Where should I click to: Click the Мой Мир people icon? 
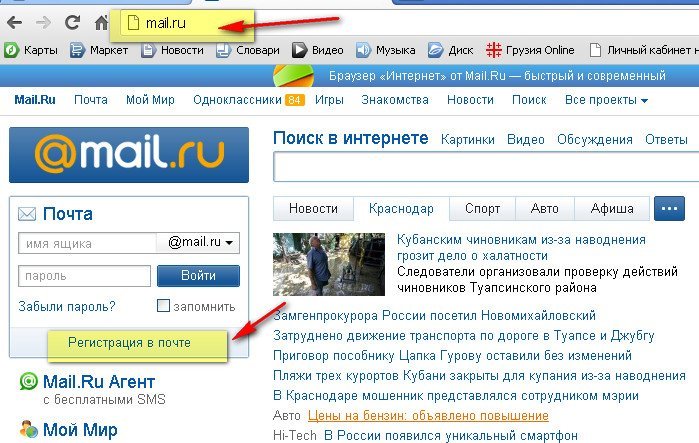click(29, 429)
